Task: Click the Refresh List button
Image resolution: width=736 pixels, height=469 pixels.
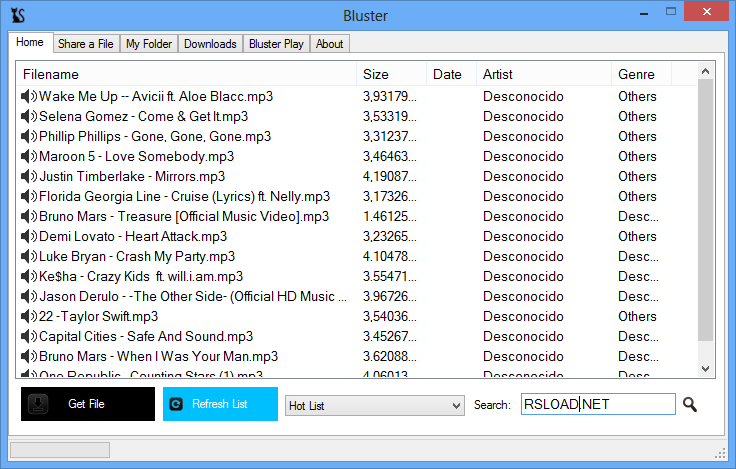Action: (x=220, y=404)
